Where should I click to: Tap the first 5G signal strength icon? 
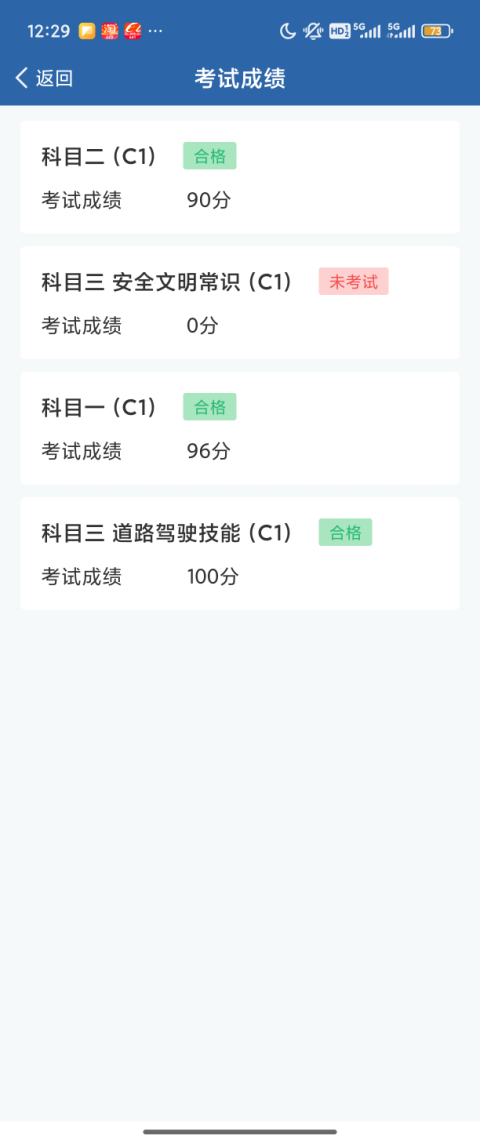tap(367, 31)
